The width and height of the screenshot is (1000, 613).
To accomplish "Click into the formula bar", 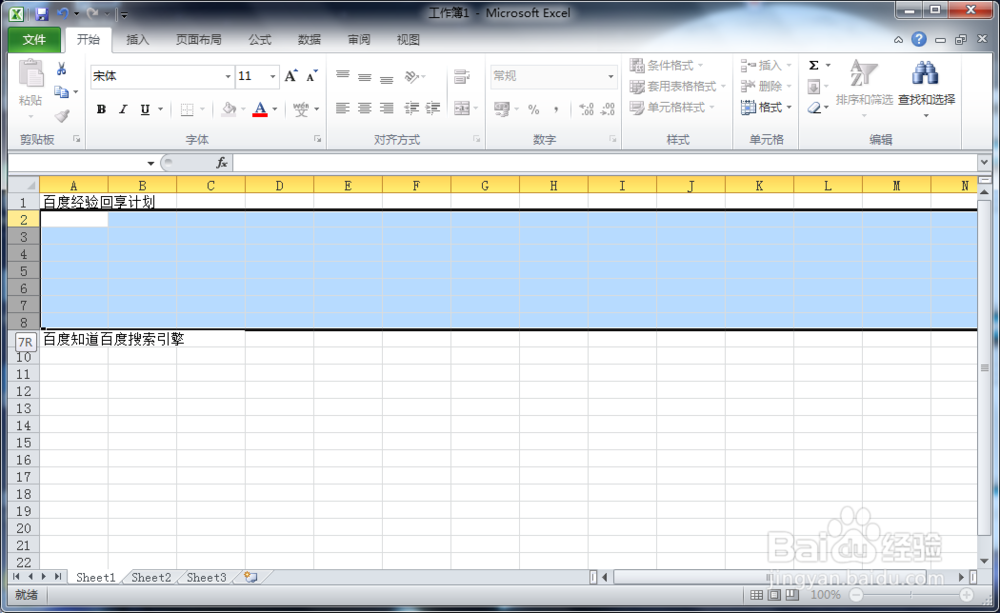I will point(605,163).
